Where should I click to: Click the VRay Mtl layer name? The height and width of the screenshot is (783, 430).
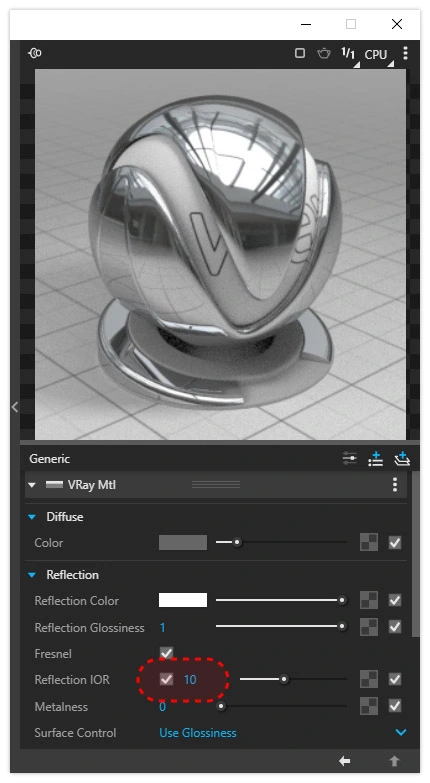tap(92, 485)
